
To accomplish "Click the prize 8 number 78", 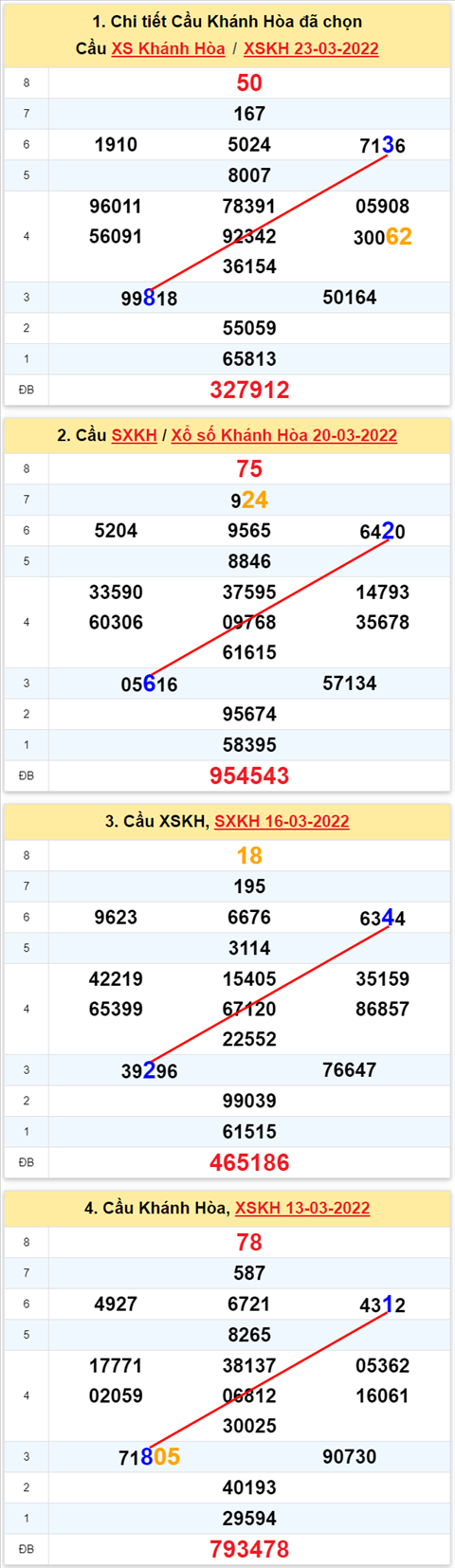I will pyautogui.click(x=249, y=1242).
